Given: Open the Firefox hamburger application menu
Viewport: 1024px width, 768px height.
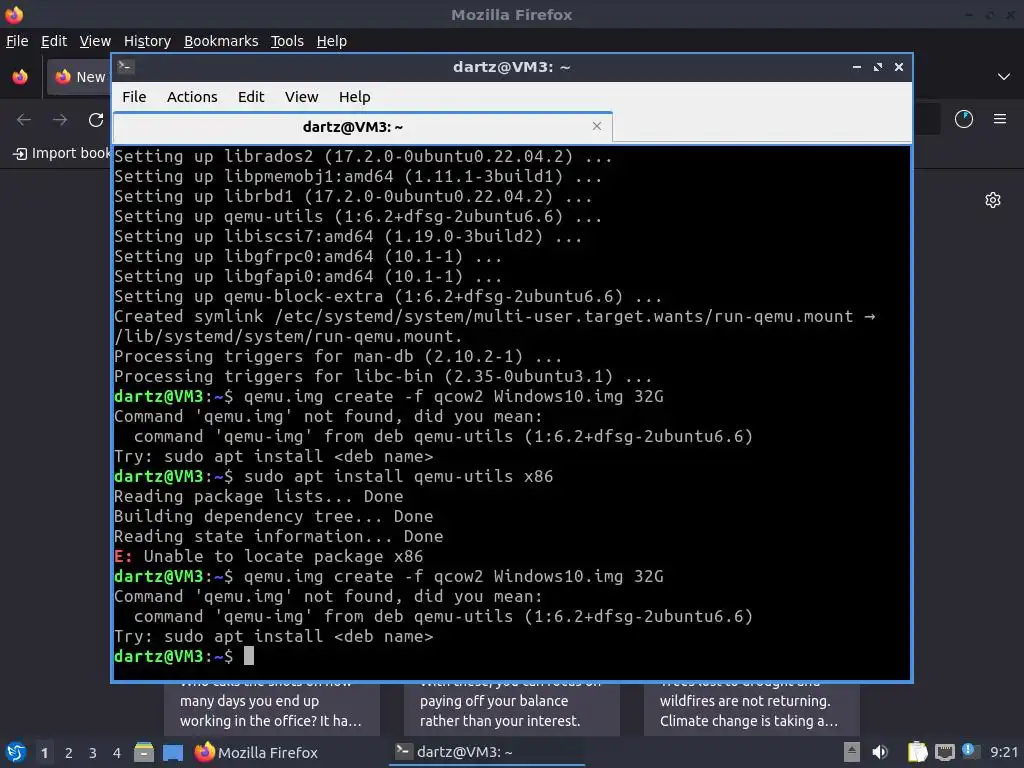Looking at the screenshot, I should (x=1000, y=119).
